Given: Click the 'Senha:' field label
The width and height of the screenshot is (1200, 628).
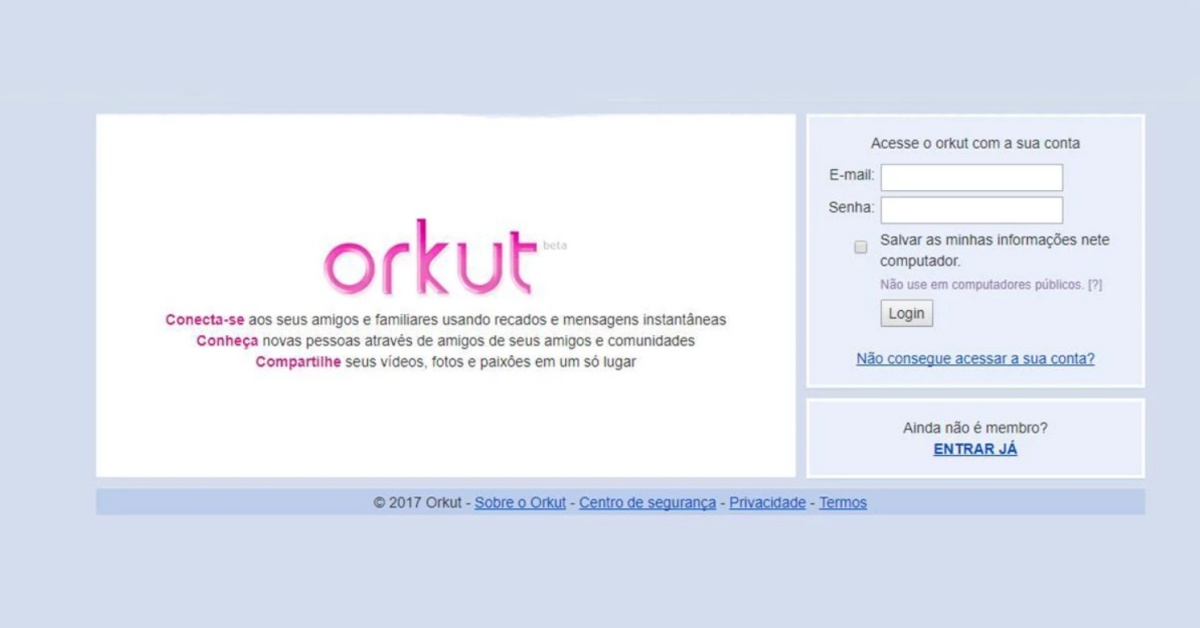Looking at the screenshot, I should (x=851, y=208).
